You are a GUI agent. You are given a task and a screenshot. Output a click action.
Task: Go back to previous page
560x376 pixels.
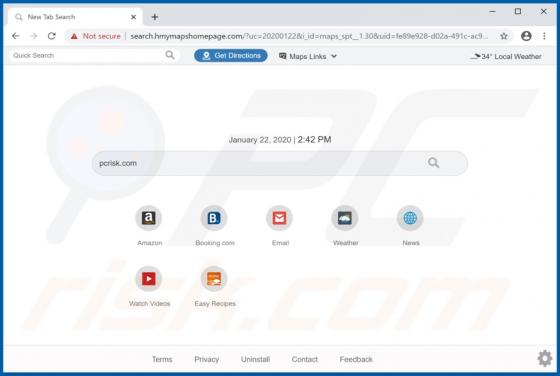pos(16,36)
